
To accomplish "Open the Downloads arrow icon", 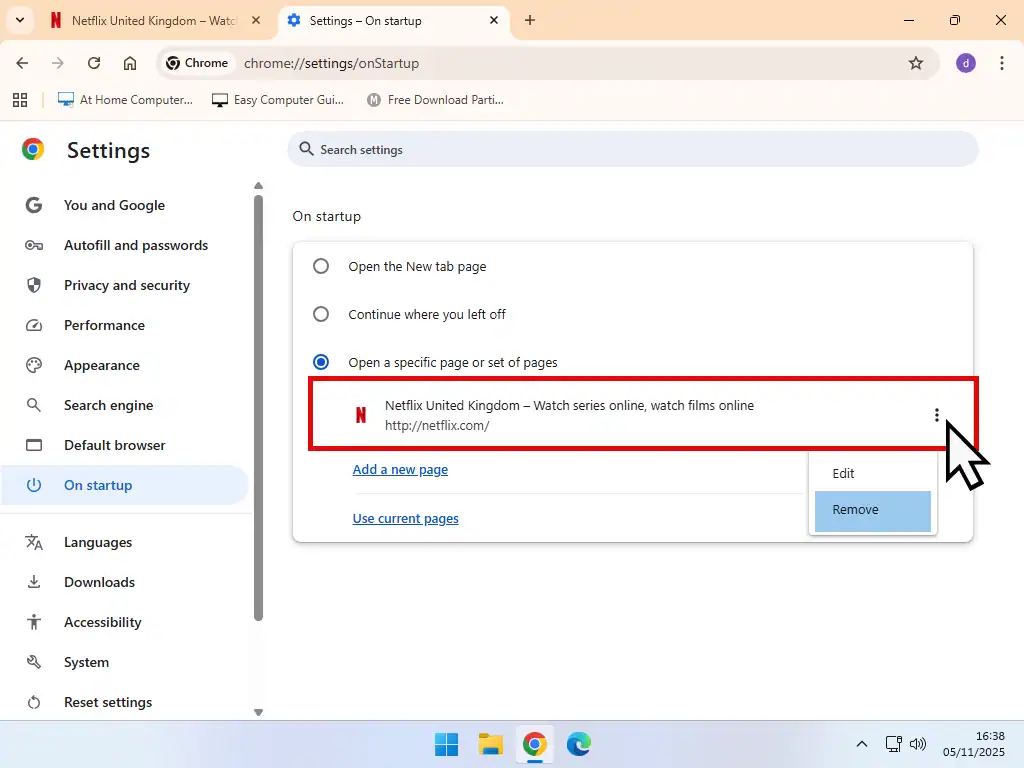I will pos(34,582).
